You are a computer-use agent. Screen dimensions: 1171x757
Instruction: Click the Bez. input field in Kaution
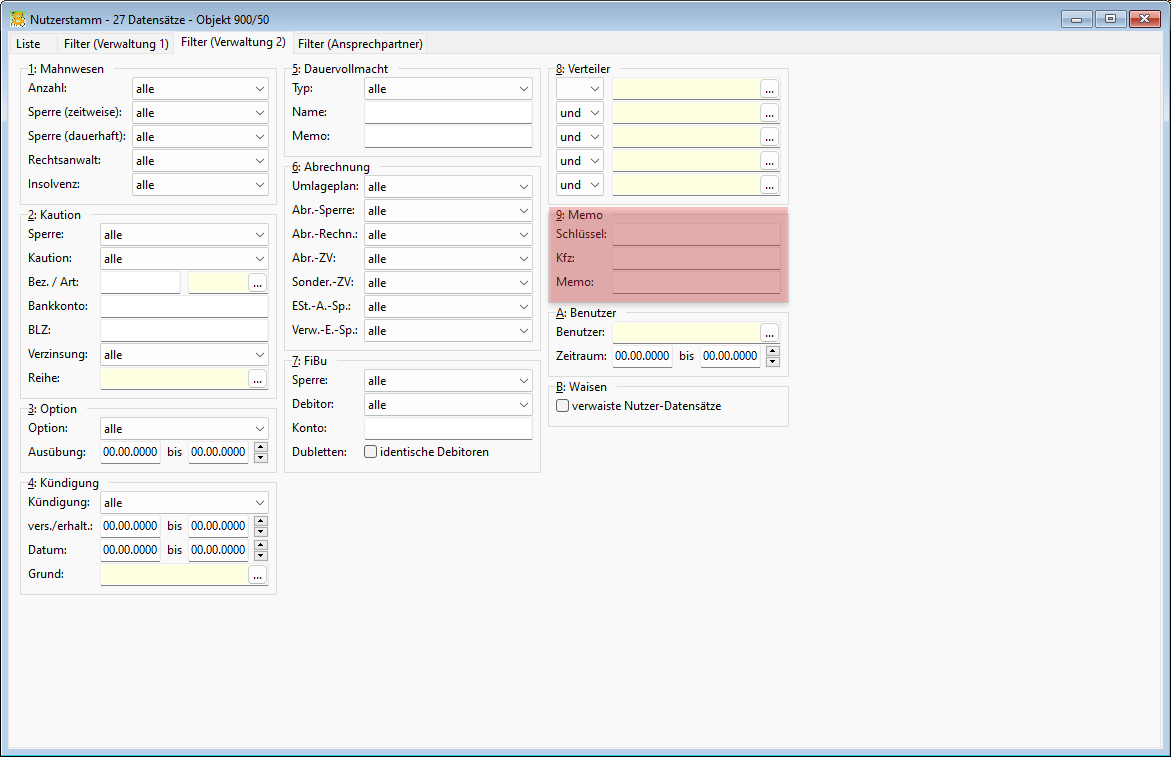click(140, 282)
